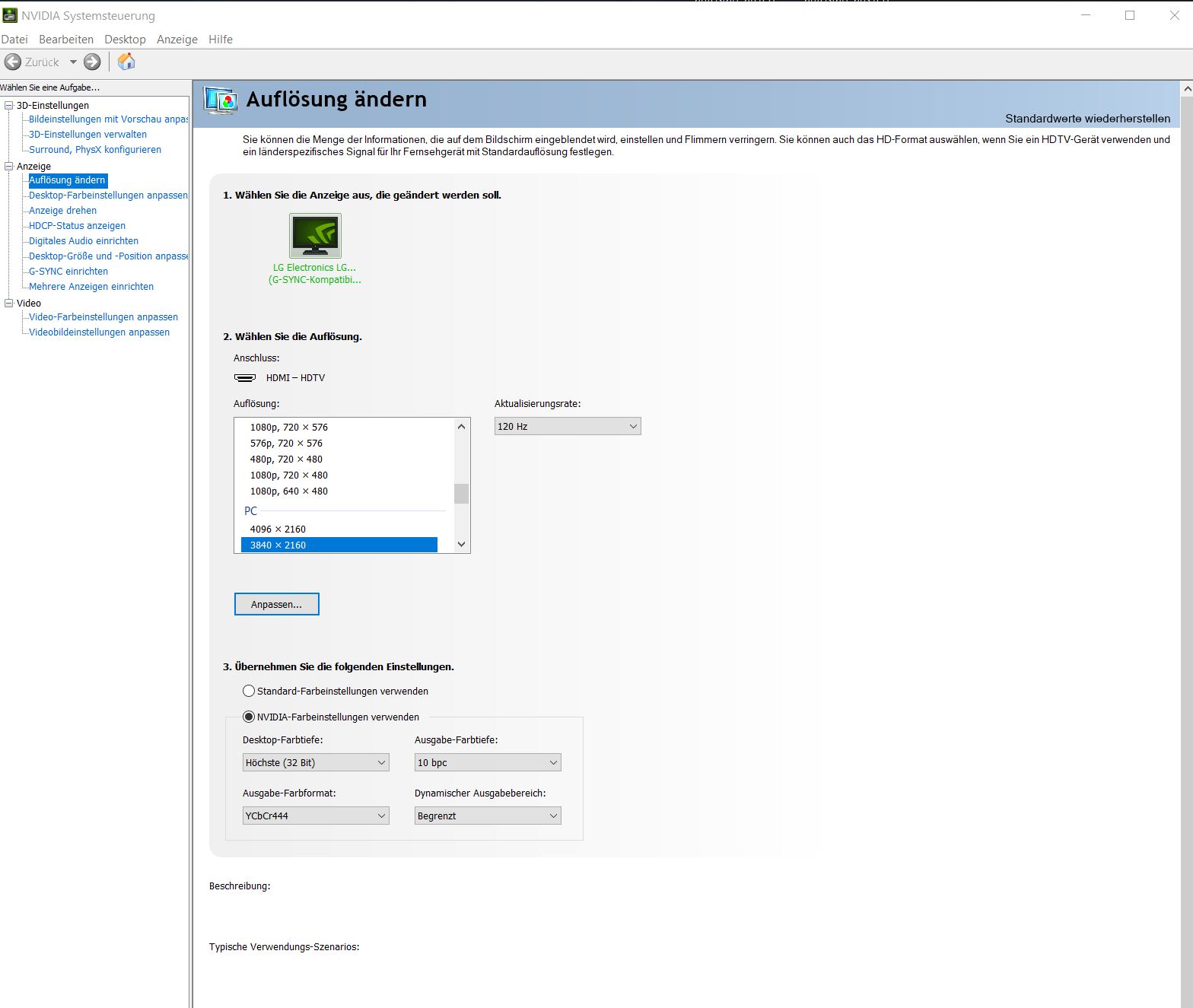Image resolution: width=1193 pixels, height=1008 pixels.
Task: Open Digitales Audio einrichten
Action: [x=84, y=241]
